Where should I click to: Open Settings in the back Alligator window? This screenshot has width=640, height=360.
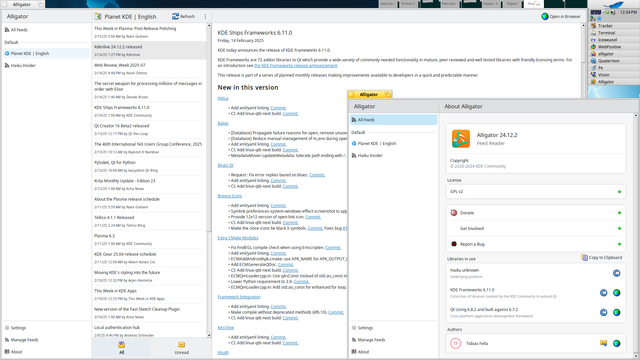coord(46,328)
